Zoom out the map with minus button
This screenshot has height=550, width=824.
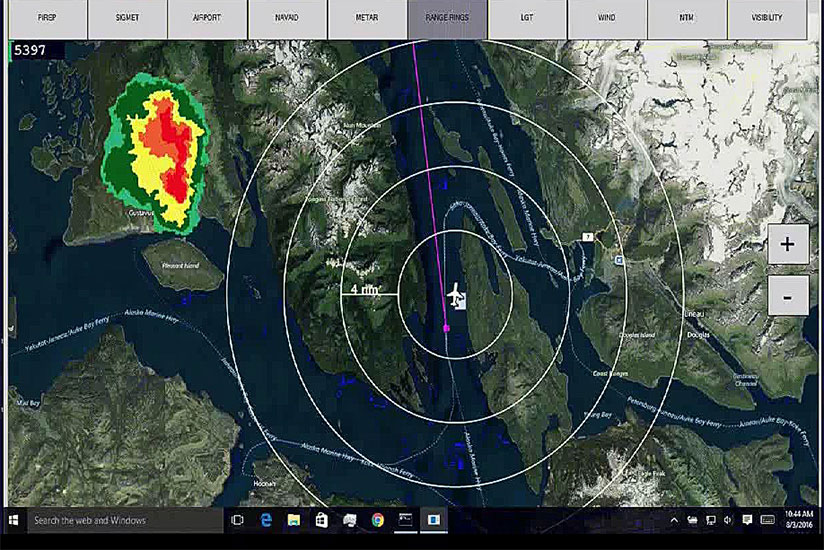[787, 296]
